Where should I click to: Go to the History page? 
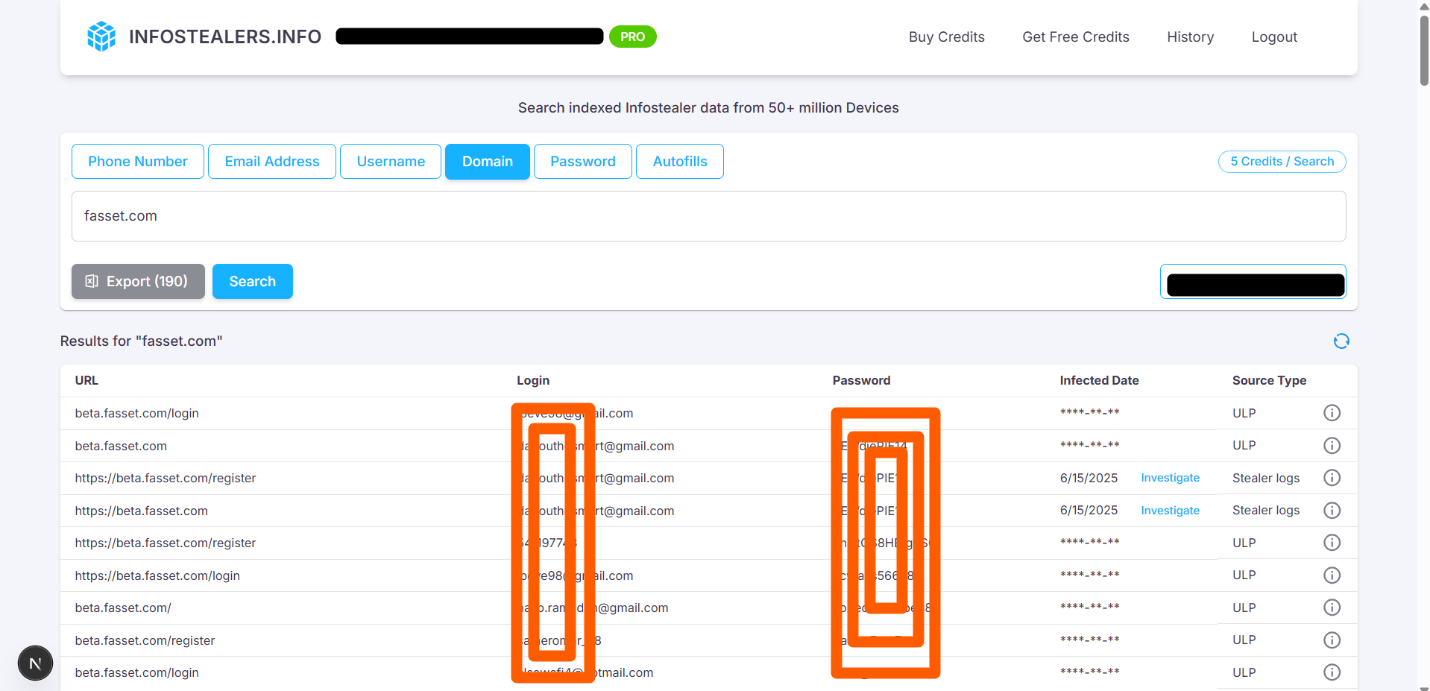[x=1190, y=37]
